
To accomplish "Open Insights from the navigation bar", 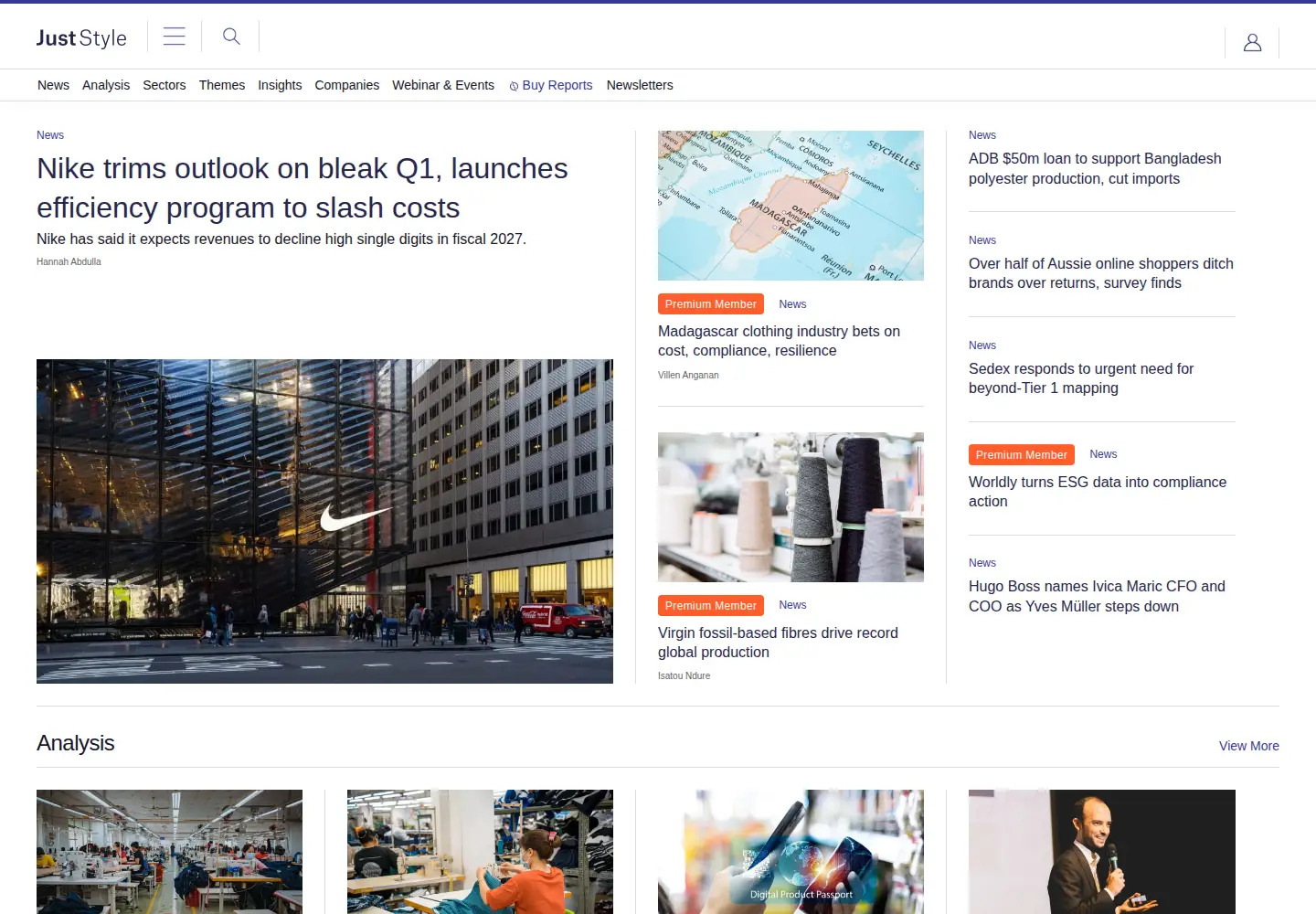I will pyautogui.click(x=280, y=85).
